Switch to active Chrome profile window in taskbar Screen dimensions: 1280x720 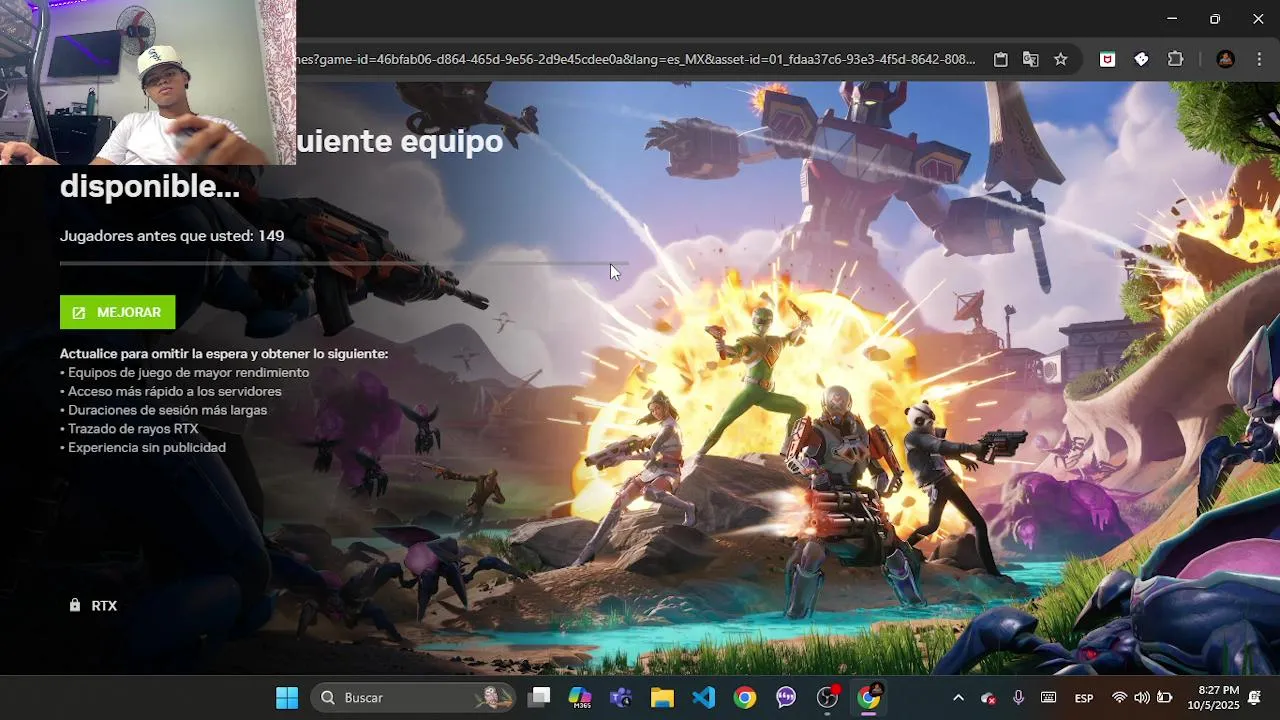870,698
